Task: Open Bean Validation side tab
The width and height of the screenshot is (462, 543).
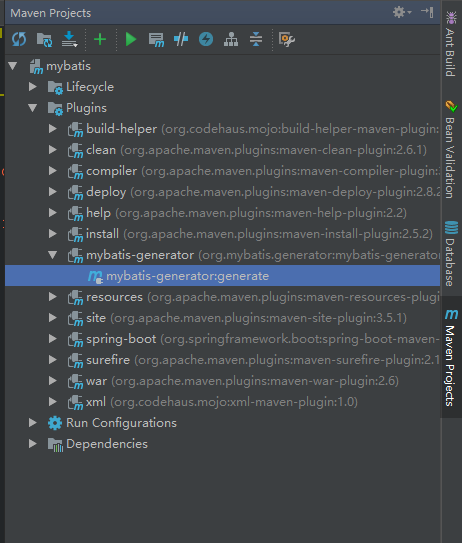Action: pyautogui.click(x=451, y=150)
